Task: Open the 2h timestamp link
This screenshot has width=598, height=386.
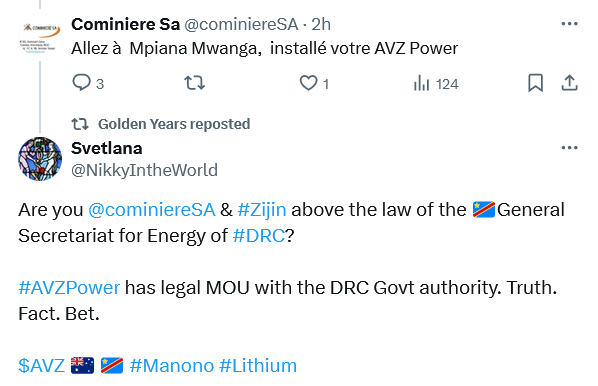Action: (x=321, y=24)
